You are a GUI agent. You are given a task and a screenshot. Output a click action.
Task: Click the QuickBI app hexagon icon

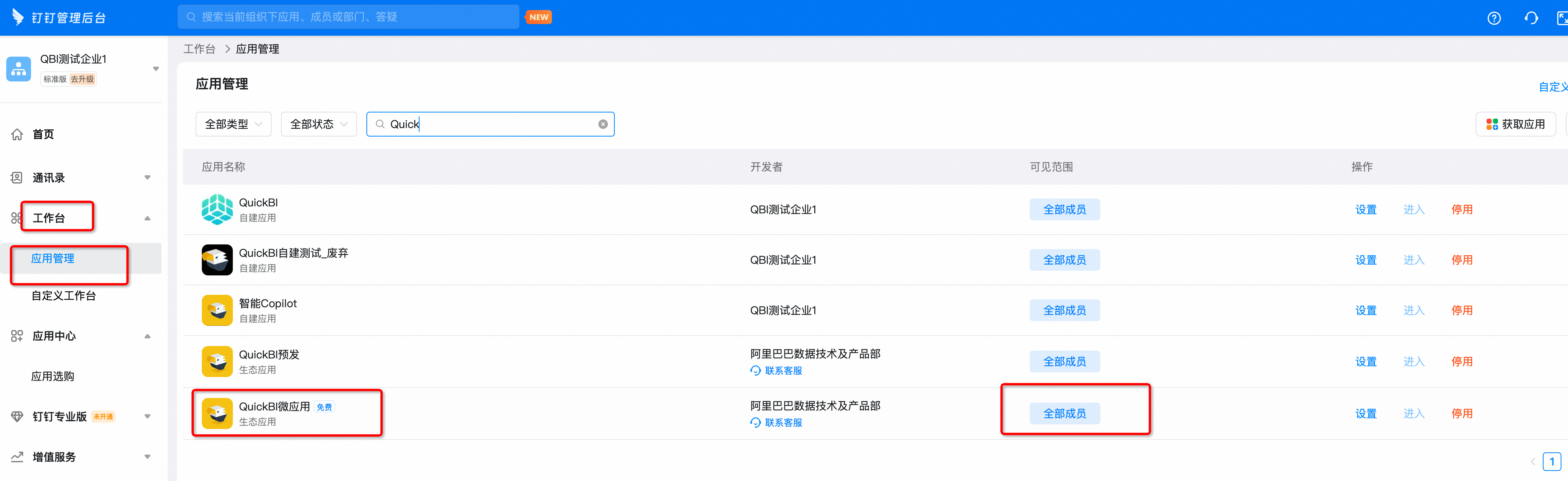(x=217, y=209)
